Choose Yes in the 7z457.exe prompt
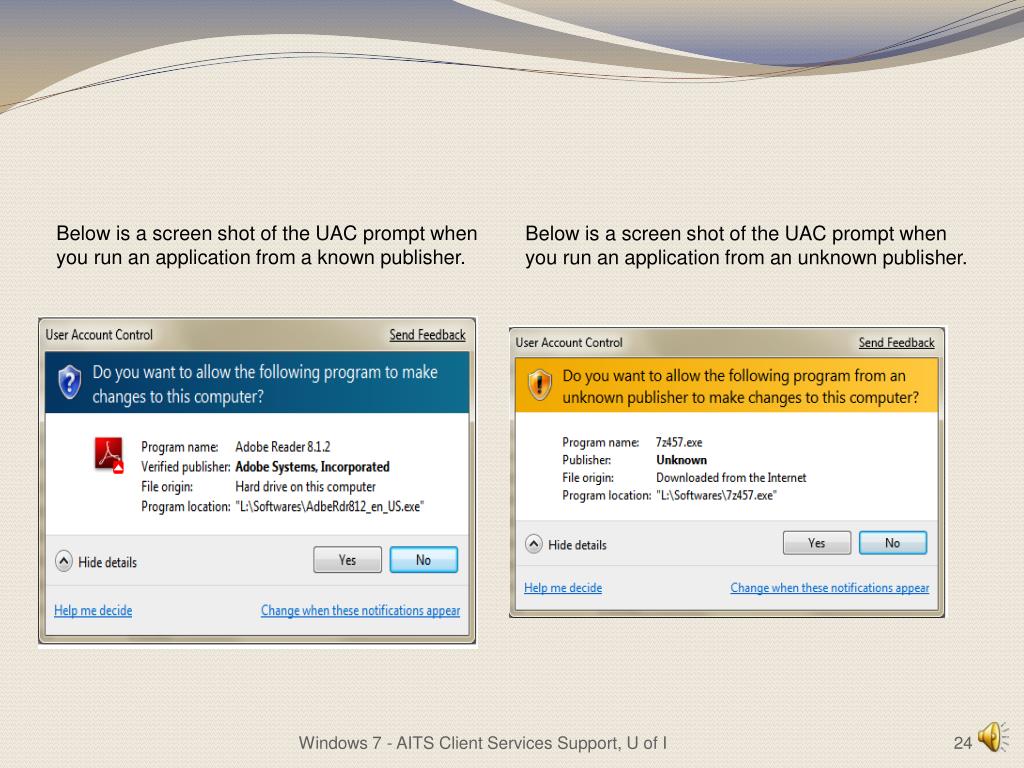The image size is (1024, 768). tap(816, 543)
